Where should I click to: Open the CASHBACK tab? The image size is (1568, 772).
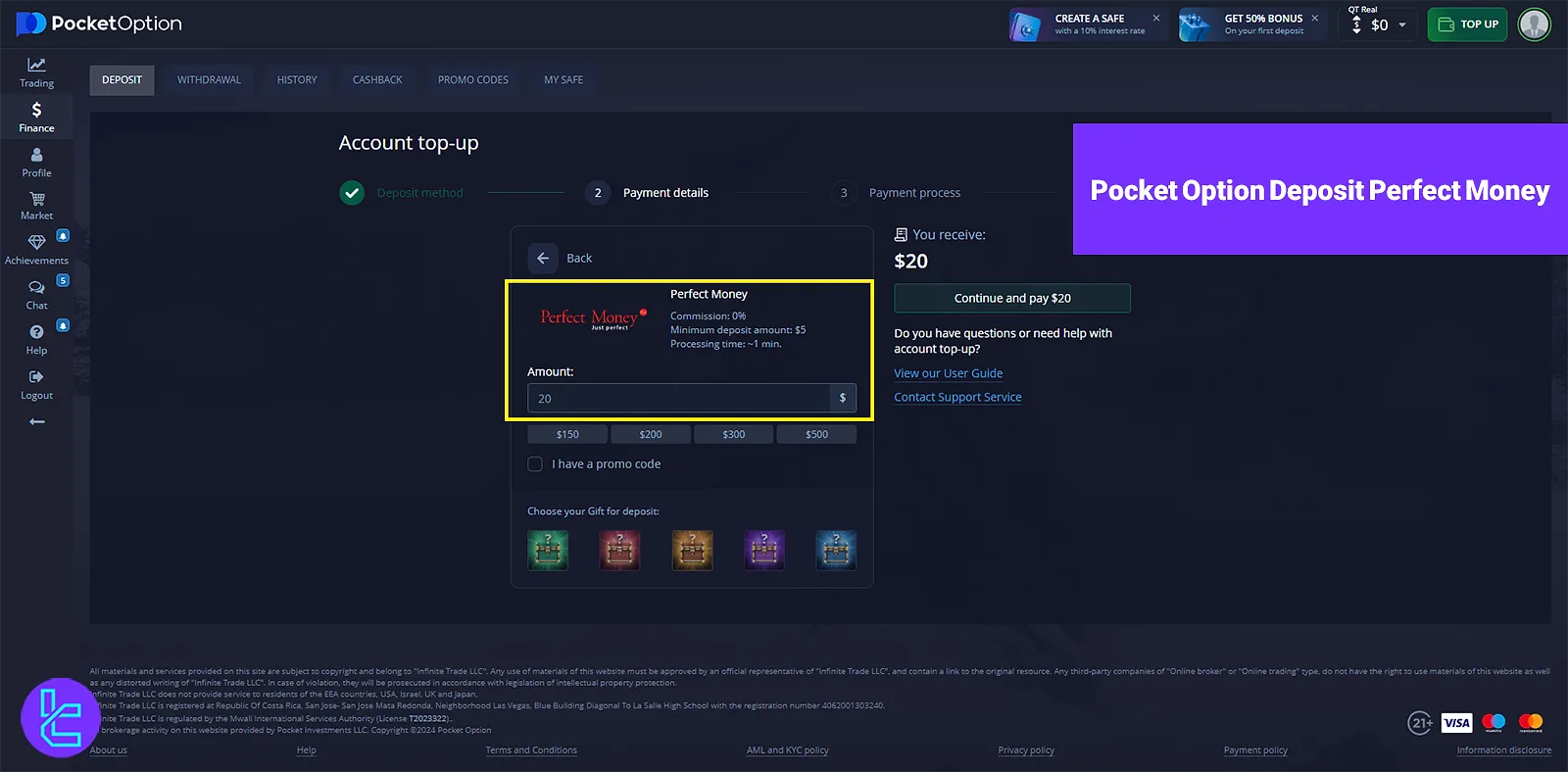377,80
